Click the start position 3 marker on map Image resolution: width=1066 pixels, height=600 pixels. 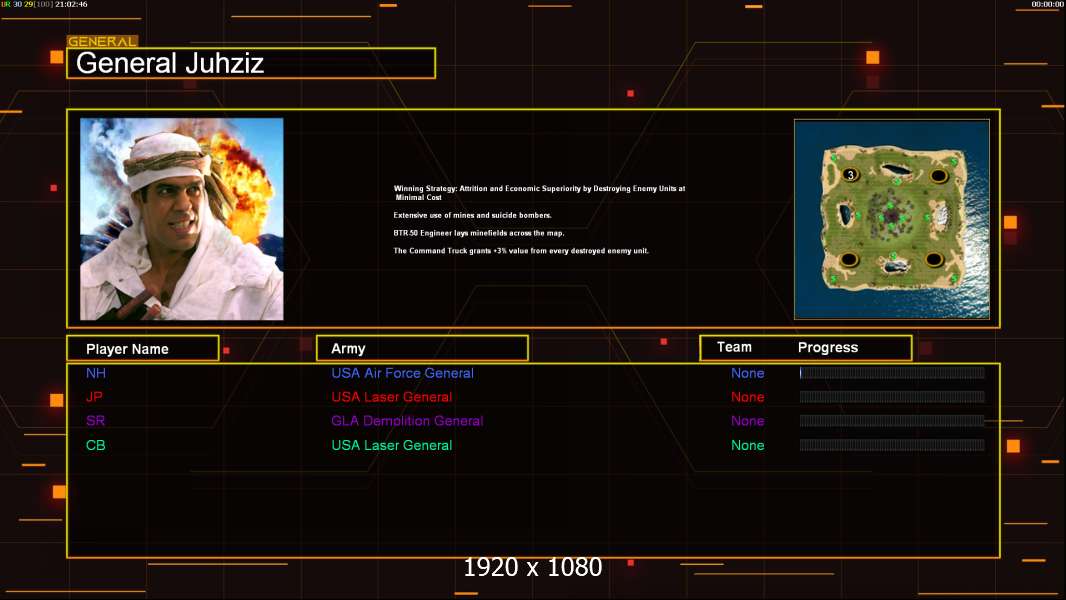(850, 175)
